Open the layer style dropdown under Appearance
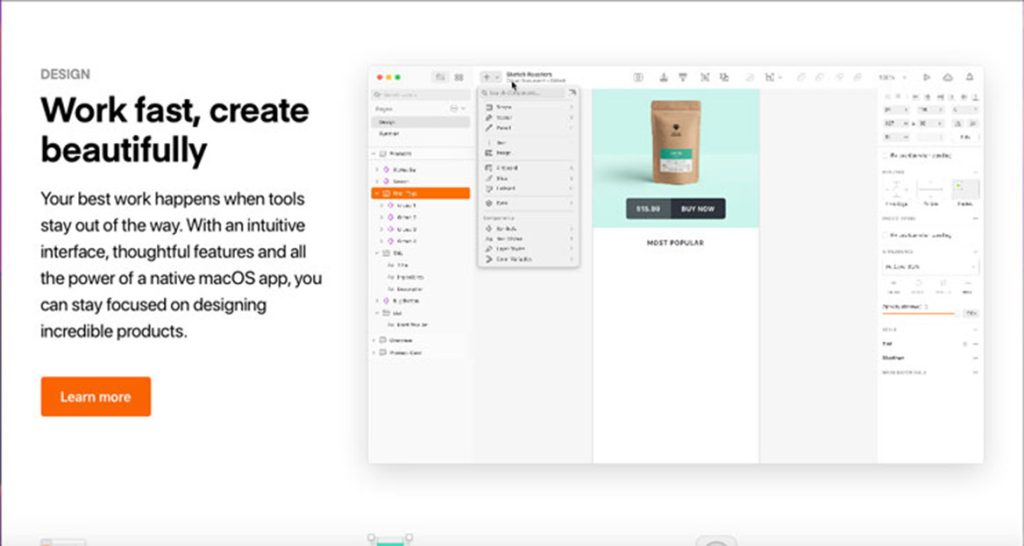This screenshot has height=546, width=1024. tap(931, 266)
